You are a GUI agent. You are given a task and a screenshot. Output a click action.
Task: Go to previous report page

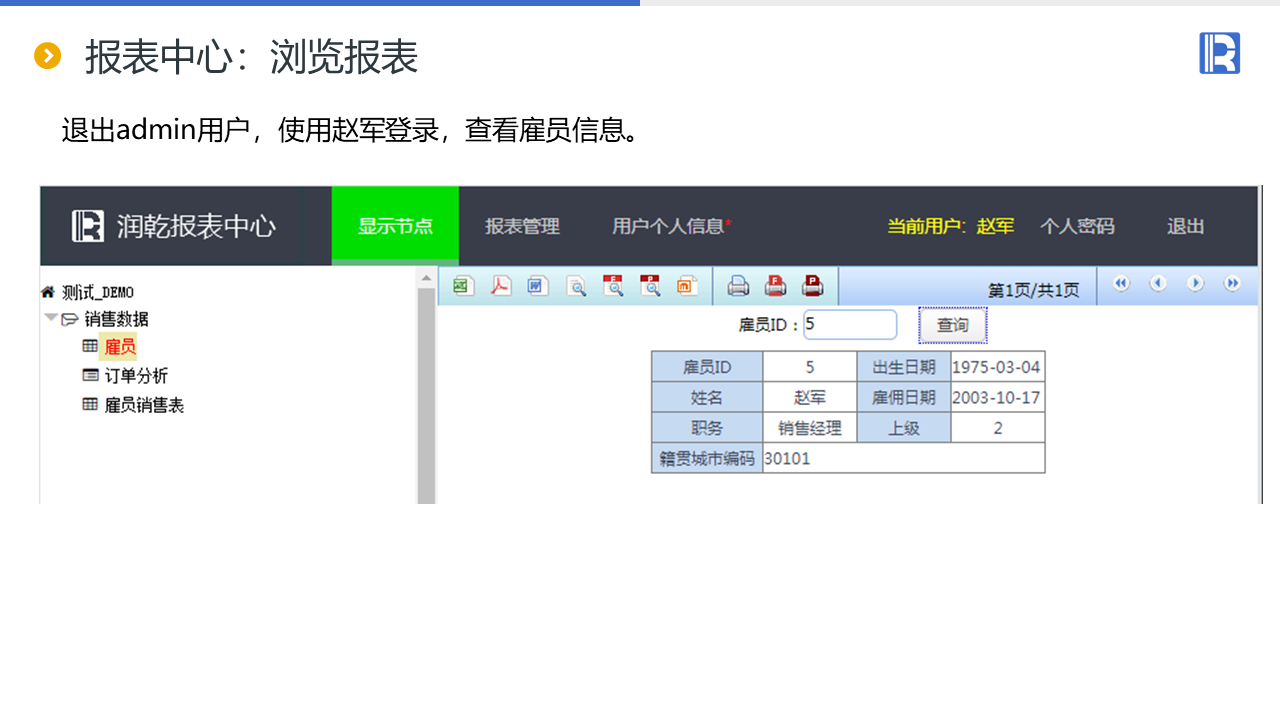(1158, 284)
